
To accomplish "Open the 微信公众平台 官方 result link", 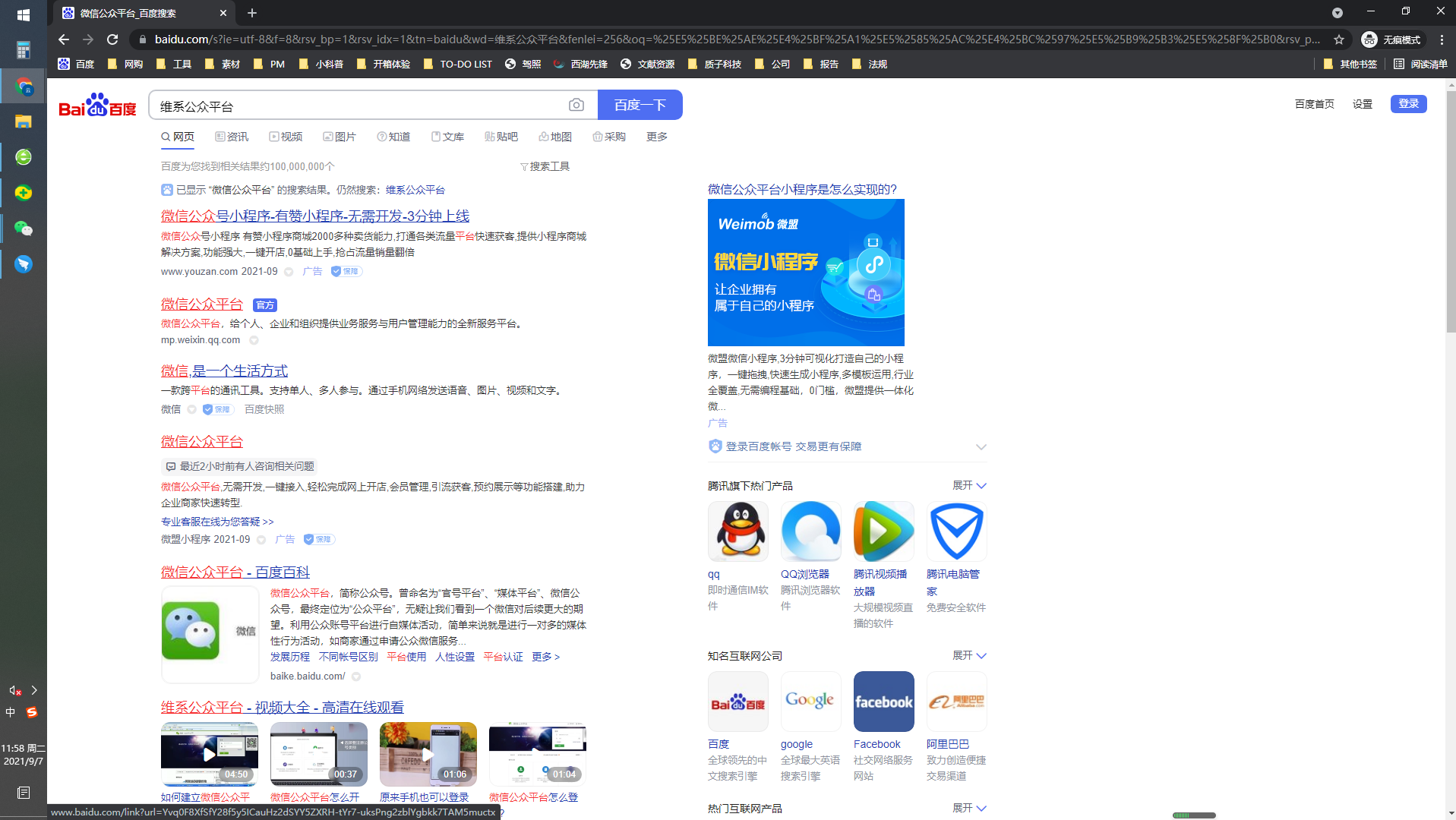I will coord(202,304).
